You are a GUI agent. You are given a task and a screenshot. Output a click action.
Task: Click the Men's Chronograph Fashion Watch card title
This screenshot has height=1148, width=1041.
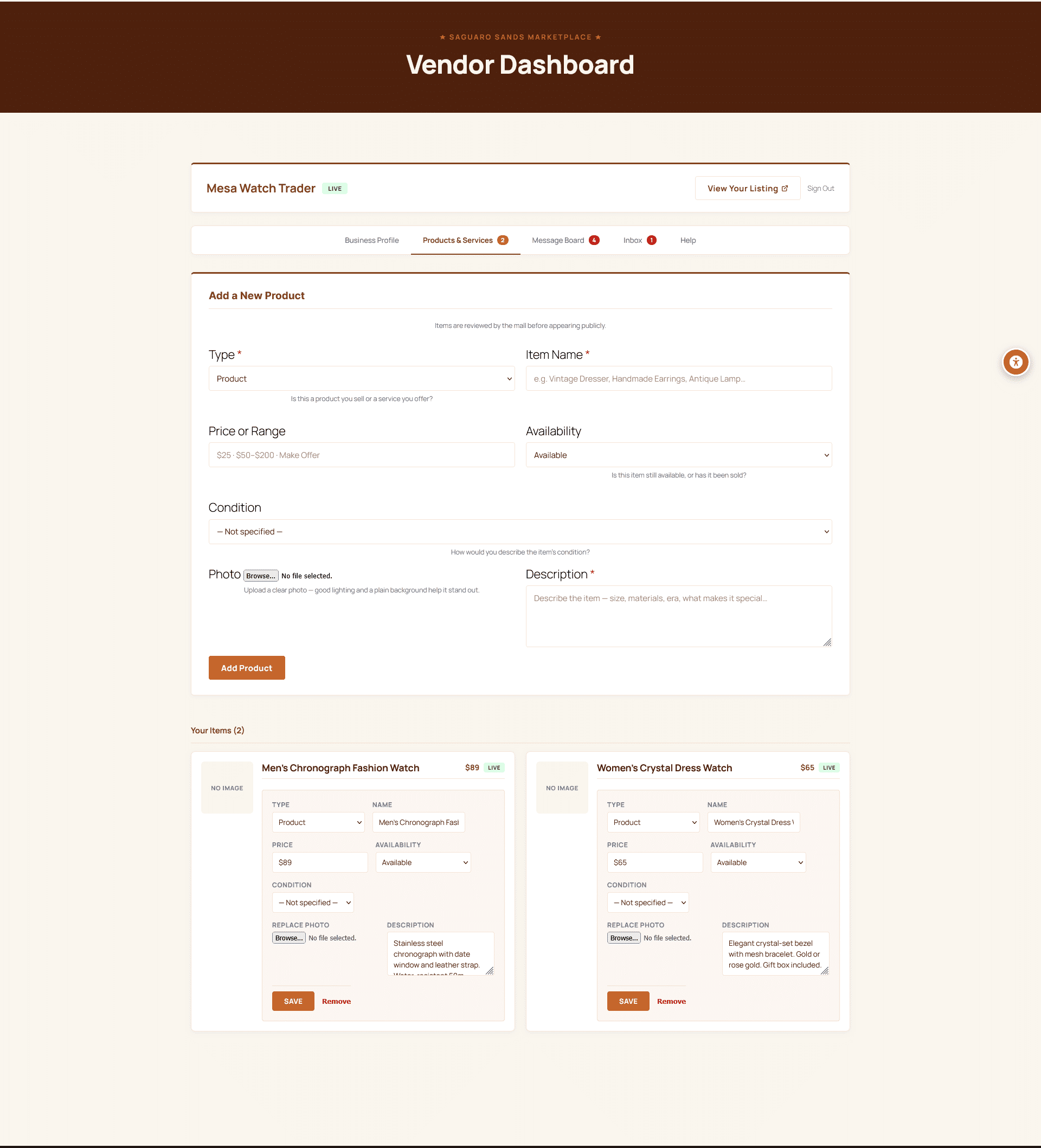(x=340, y=768)
